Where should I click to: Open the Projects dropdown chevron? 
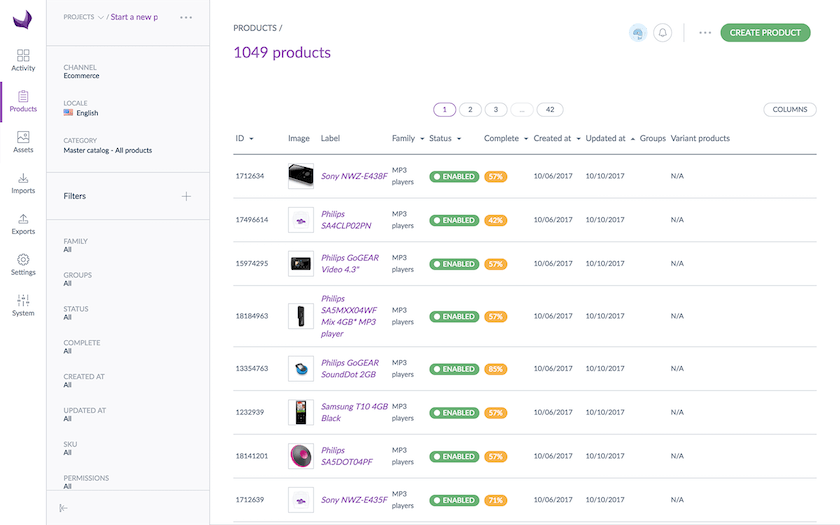(100, 18)
